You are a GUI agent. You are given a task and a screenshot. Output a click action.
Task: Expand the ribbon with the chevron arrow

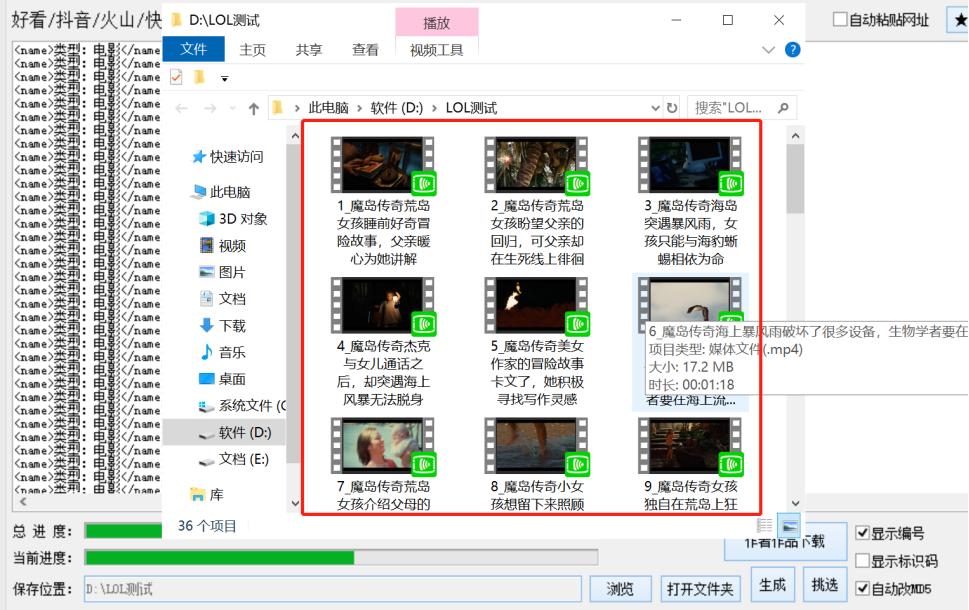pos(766,48)
